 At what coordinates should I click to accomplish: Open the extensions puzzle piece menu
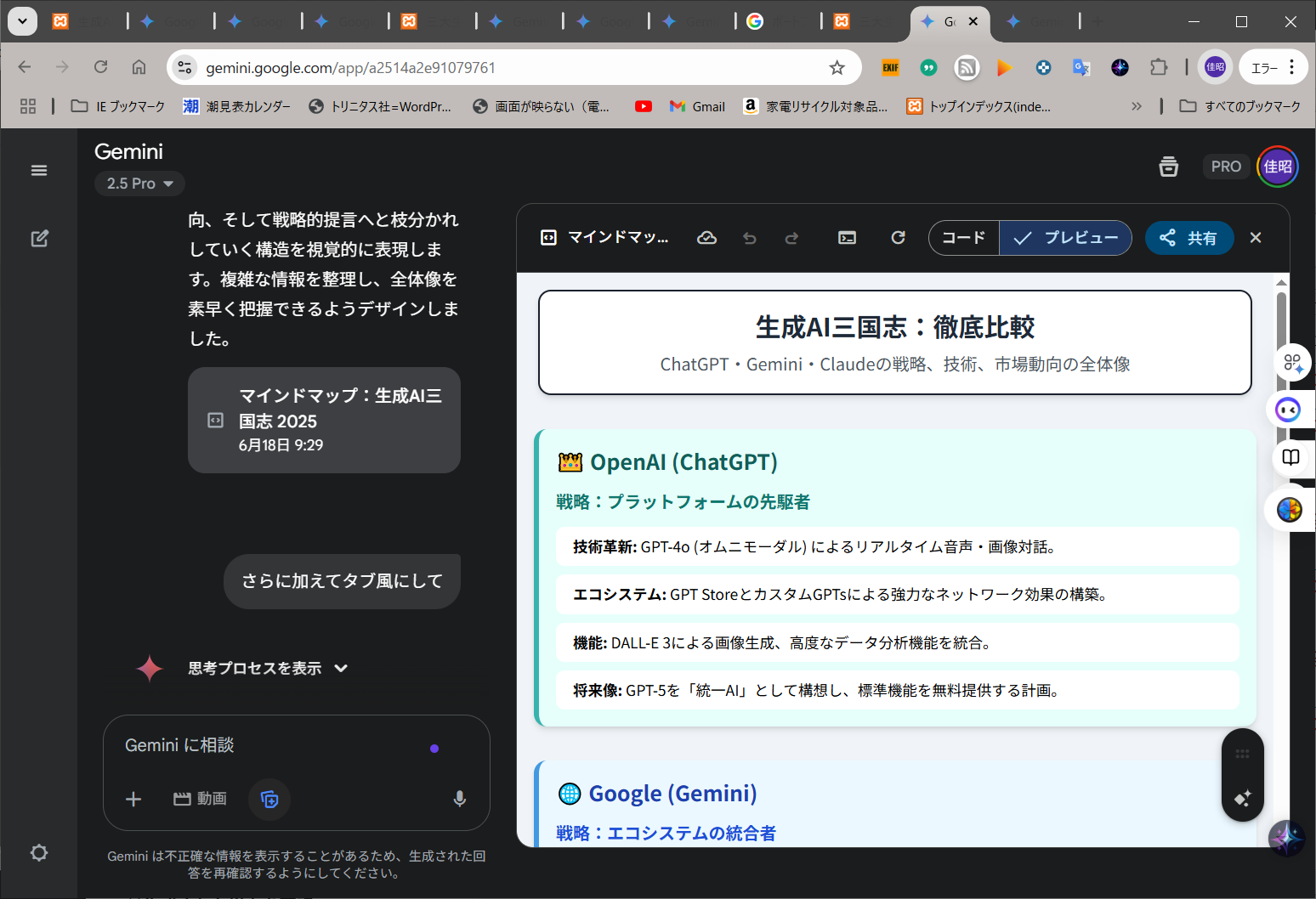[x=1159, y=68]
